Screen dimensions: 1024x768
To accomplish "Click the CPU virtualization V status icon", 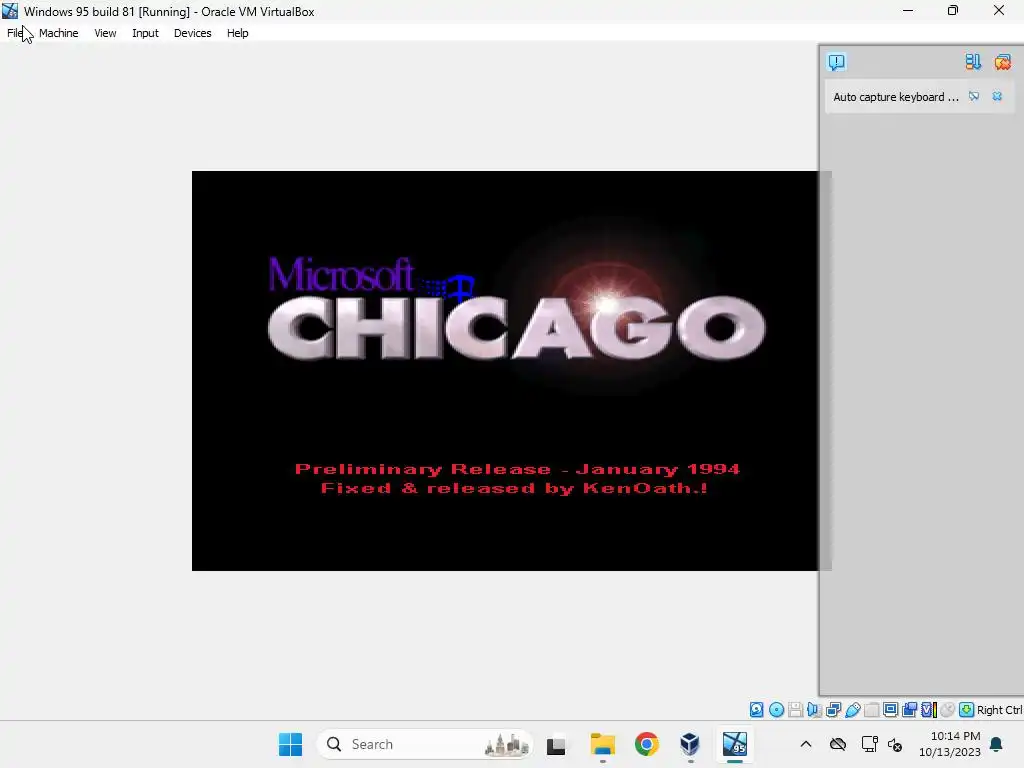I will click(929, 710).
